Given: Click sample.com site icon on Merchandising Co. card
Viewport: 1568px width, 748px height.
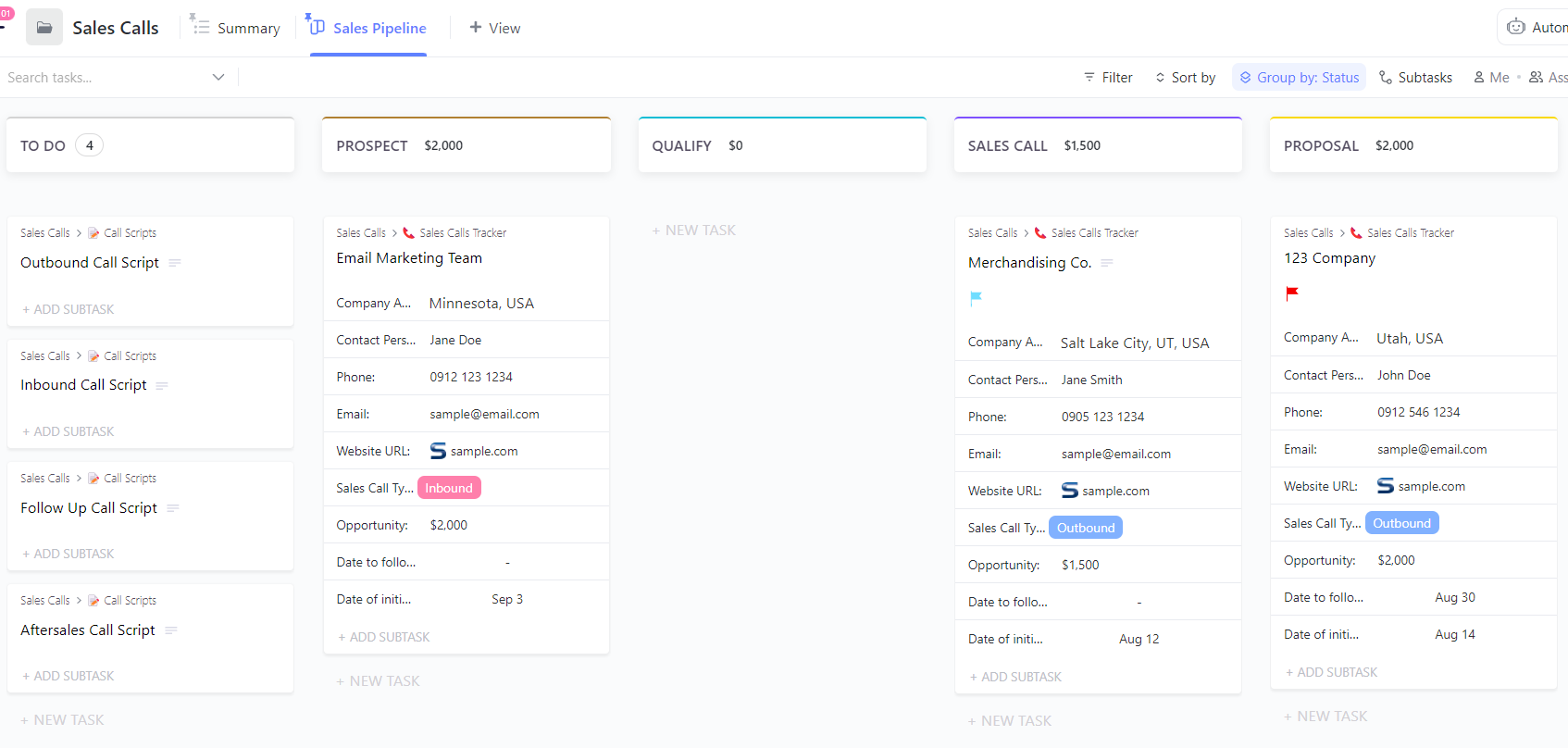Looking at the screenshot, I should point(1070,491).
